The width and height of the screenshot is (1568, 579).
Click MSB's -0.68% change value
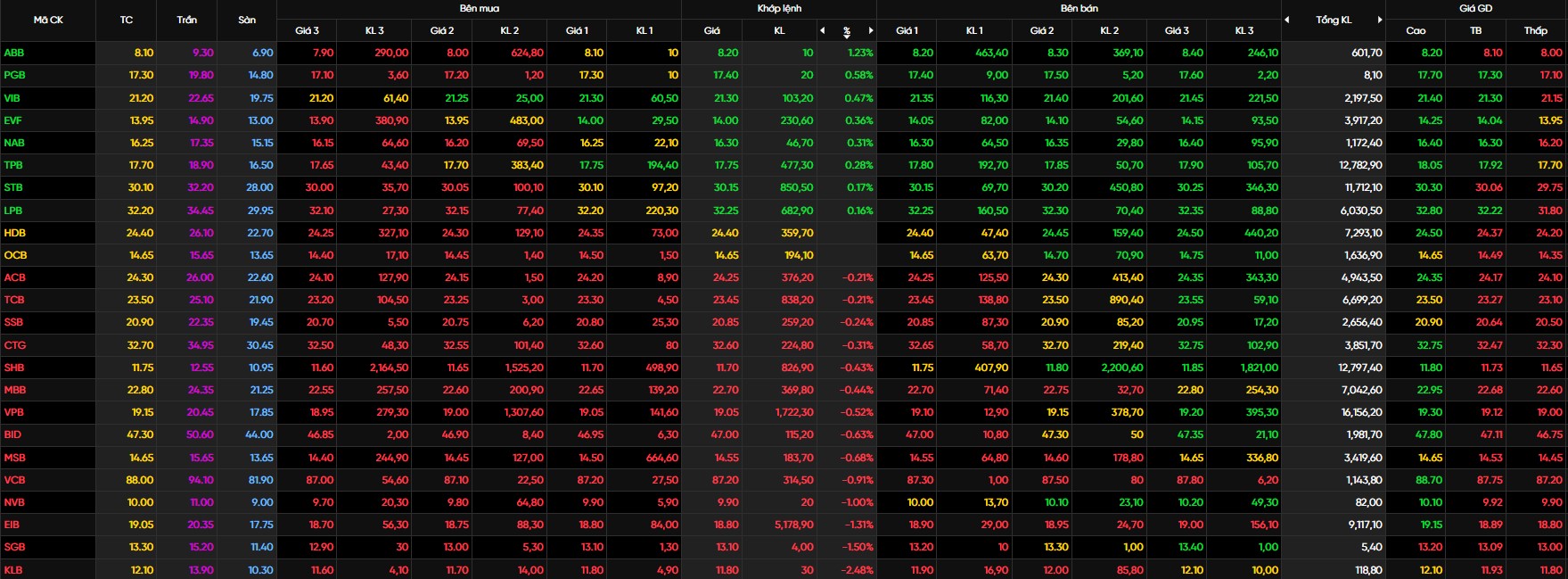click(x=858, y=458)
